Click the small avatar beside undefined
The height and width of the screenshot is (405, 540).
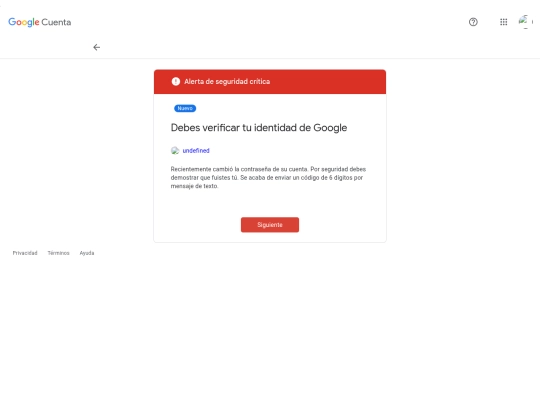click(x=175, y=150)
